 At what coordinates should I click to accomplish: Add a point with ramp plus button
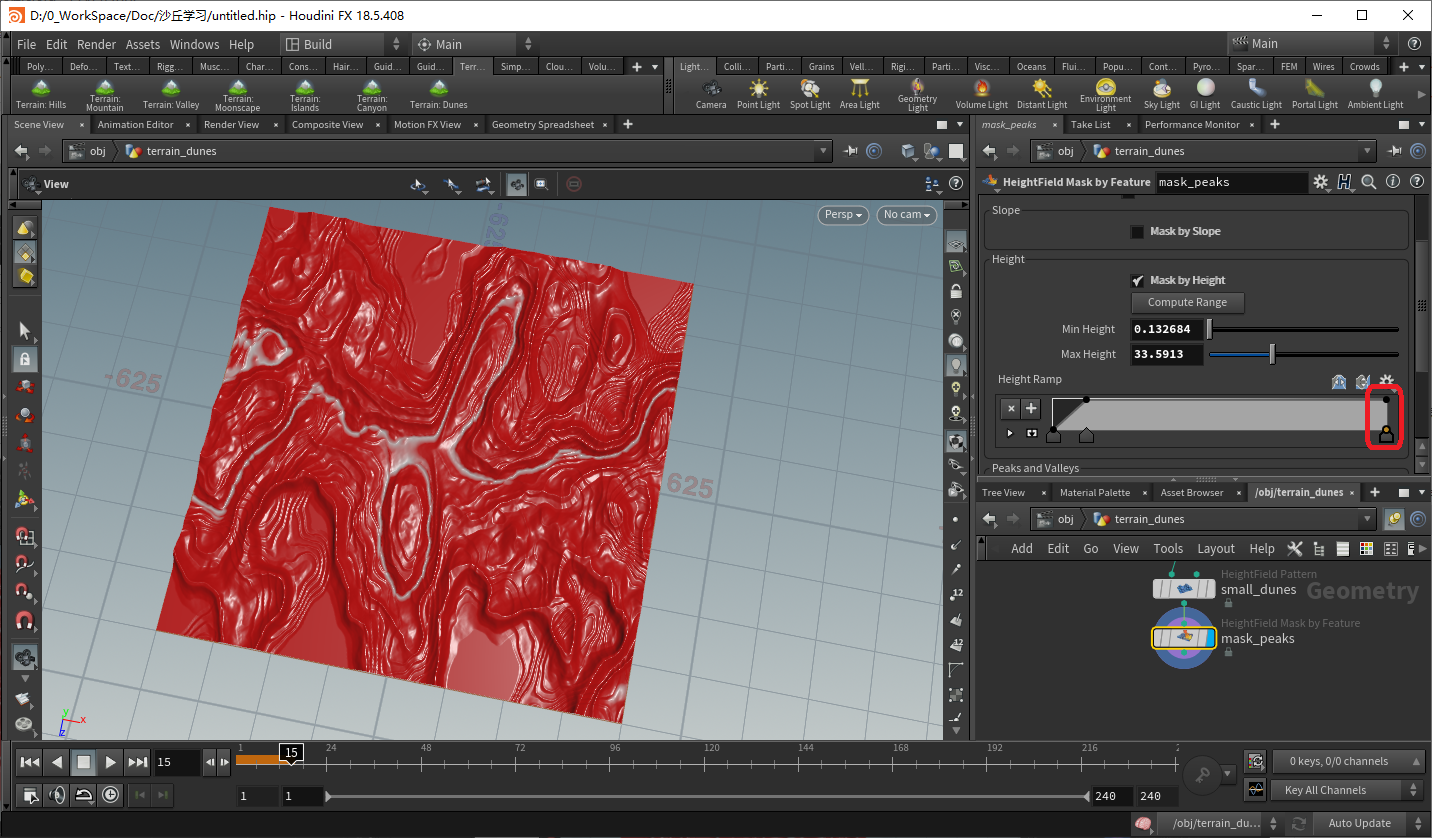click(1031, 408)
